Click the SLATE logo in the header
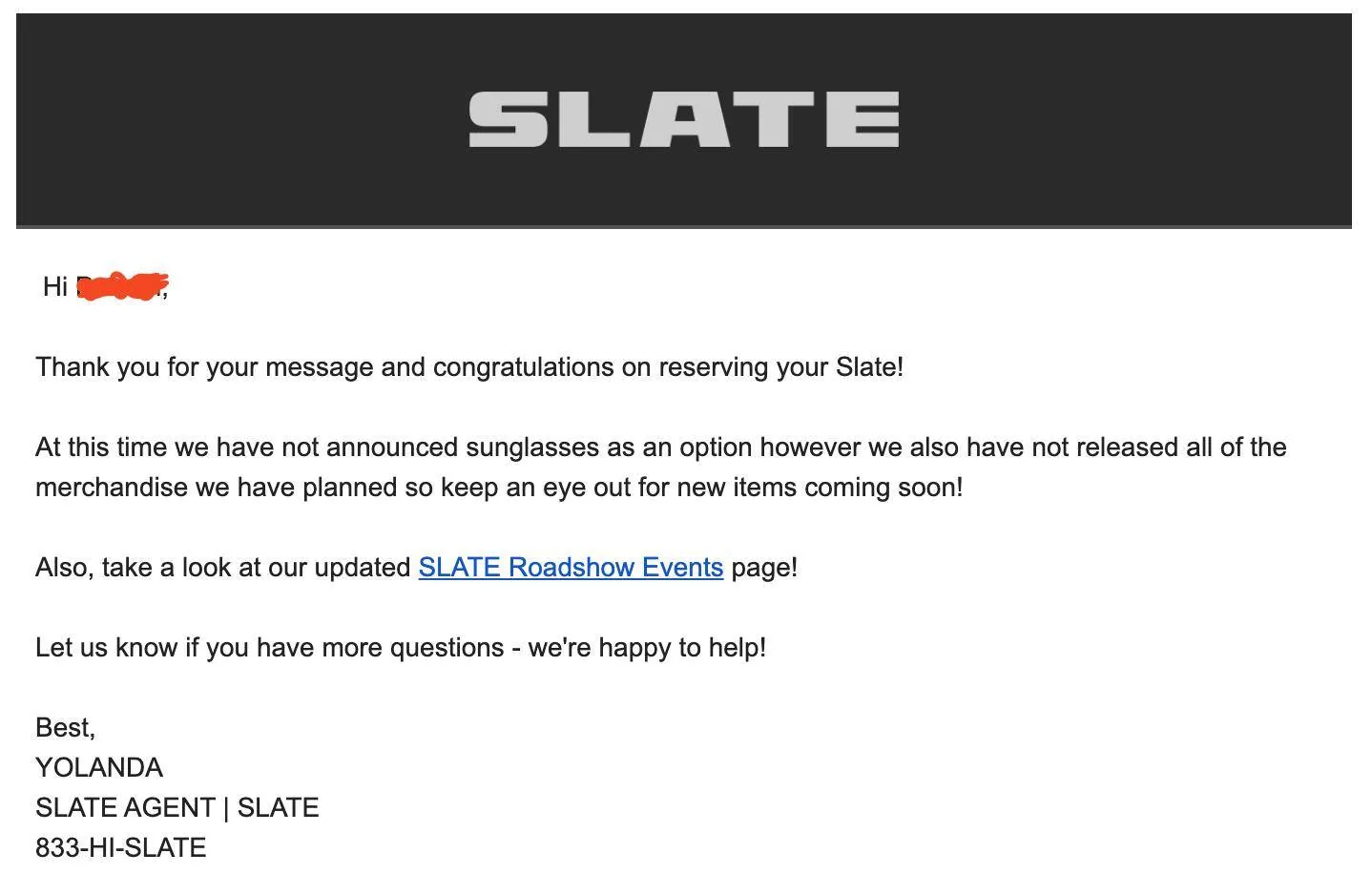 [683, 119]
